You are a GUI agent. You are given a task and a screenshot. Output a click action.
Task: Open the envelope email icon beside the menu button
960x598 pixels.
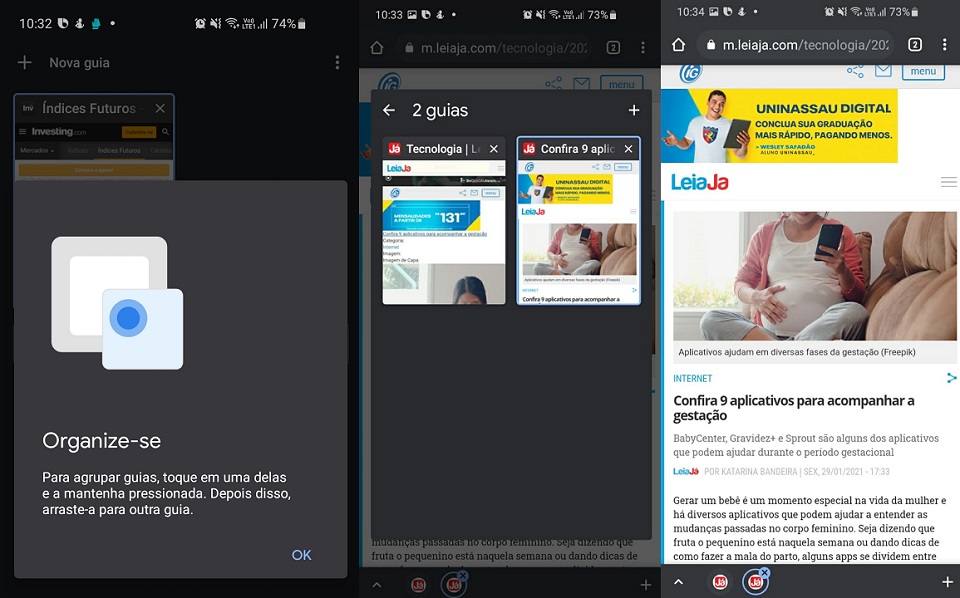(x=883, y=71)
